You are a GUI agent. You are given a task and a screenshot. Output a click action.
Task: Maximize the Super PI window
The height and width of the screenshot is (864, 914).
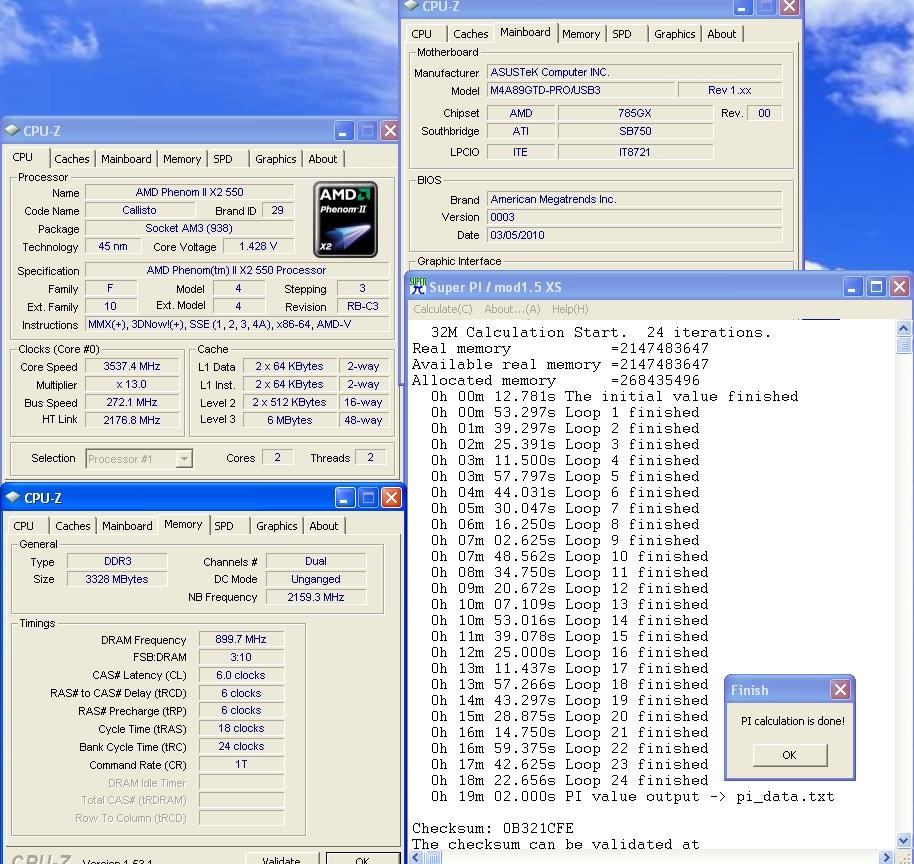(x=875, y=287)
